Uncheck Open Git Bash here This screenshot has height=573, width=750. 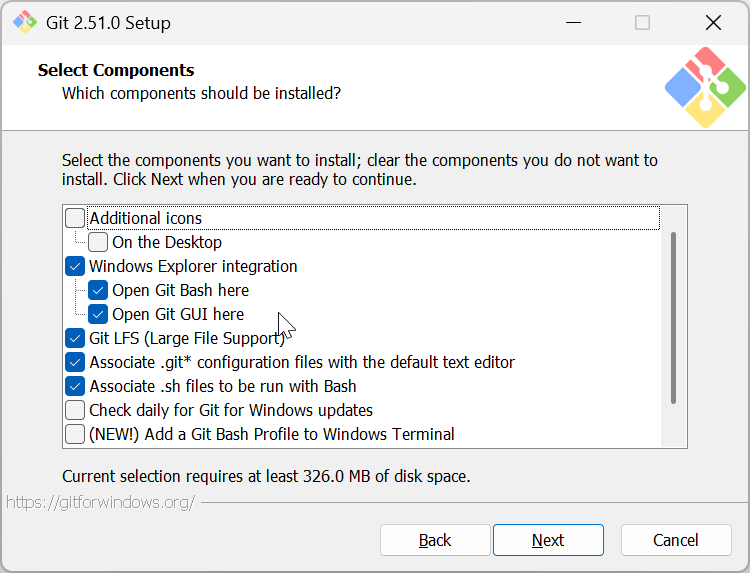click(98, 290)
